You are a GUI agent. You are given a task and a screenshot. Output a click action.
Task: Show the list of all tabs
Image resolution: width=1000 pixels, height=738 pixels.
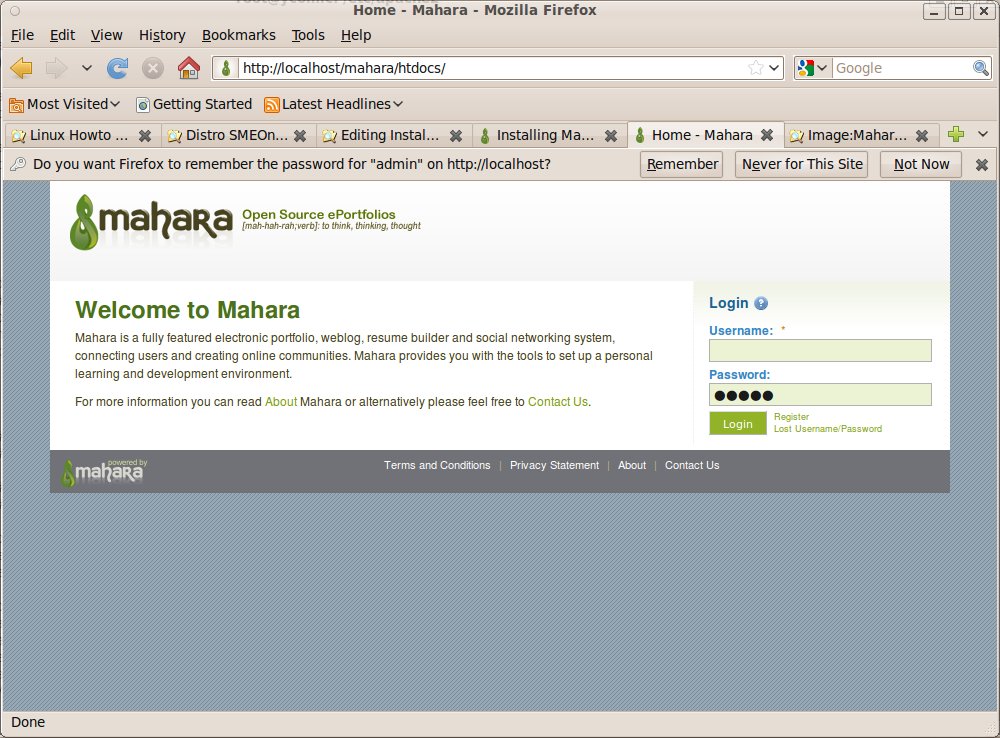[983, 135]
